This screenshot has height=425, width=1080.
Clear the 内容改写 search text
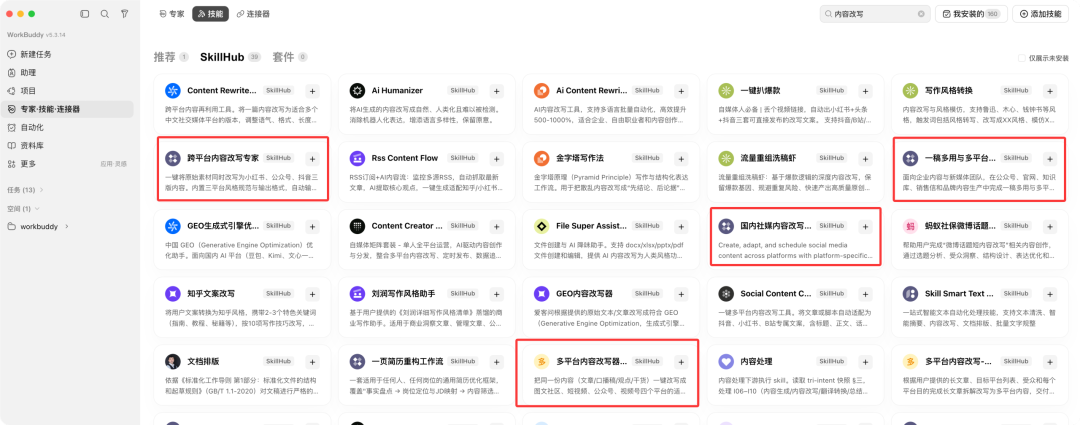click(x=921, y=14)
